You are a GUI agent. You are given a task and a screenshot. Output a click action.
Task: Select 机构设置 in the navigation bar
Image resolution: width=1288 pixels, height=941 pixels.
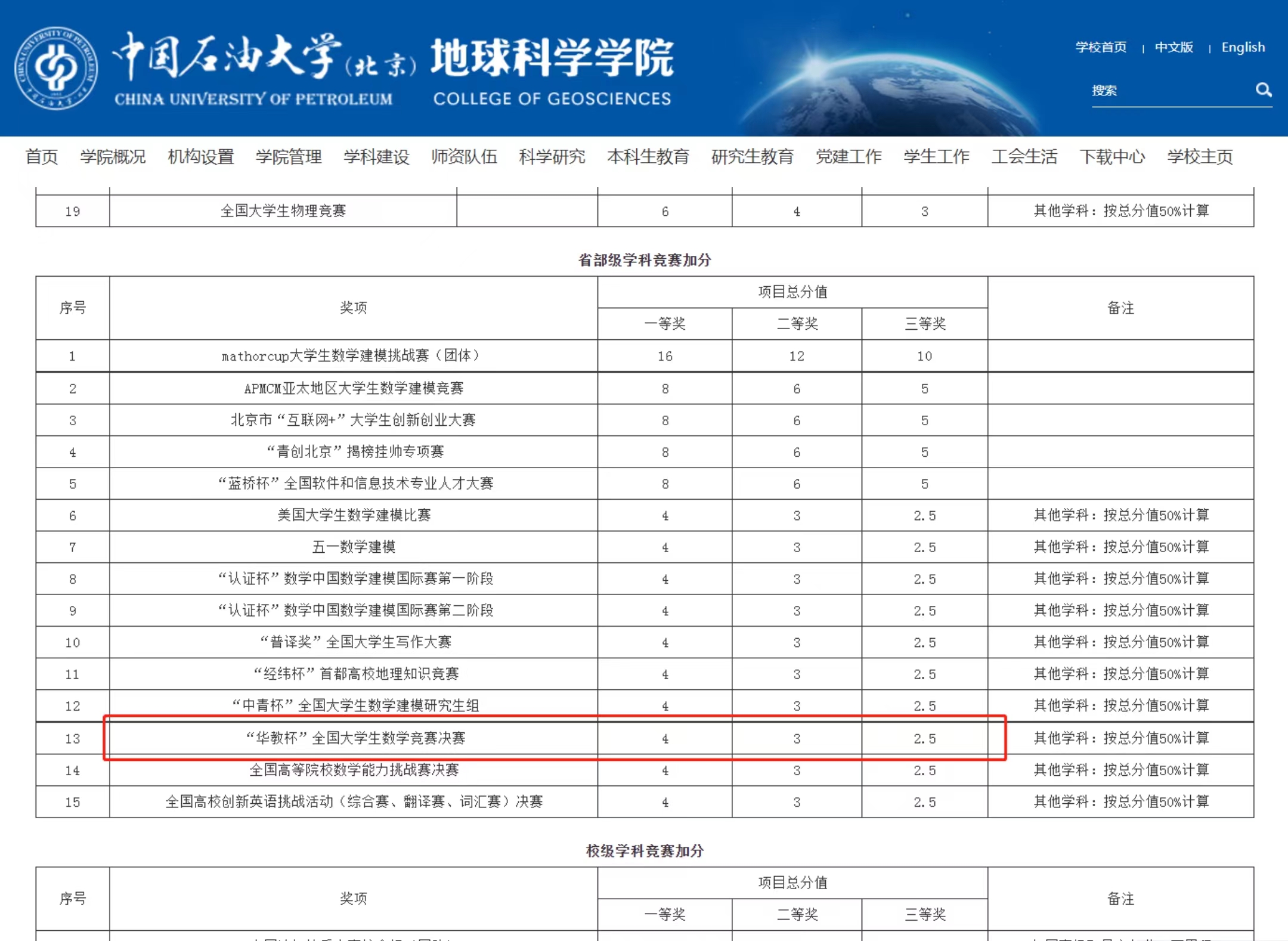point(200,157)
